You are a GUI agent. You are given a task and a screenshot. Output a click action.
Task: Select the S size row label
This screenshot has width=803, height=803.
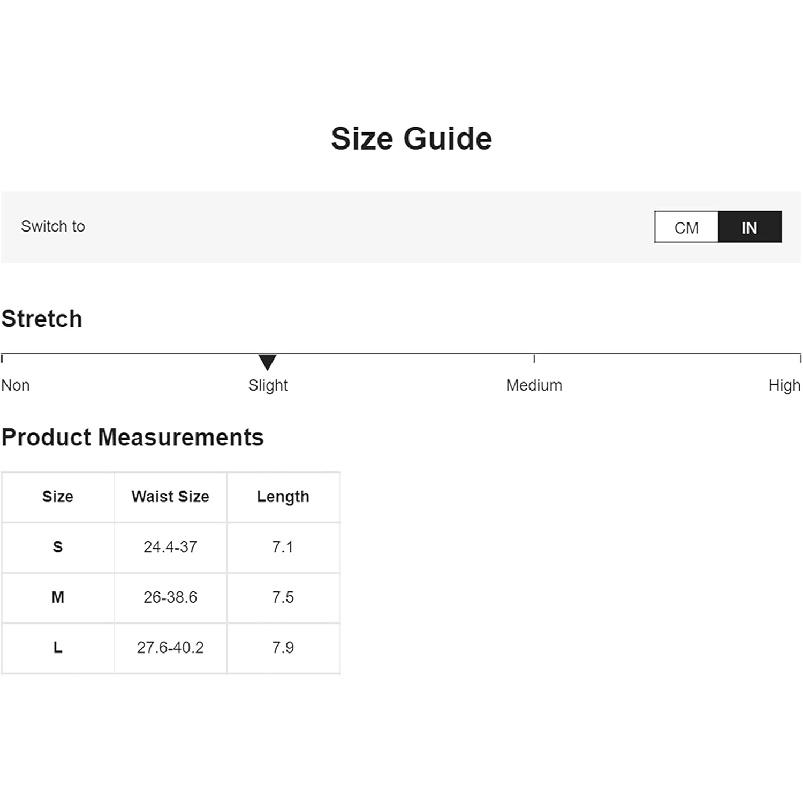pos(58,547)
